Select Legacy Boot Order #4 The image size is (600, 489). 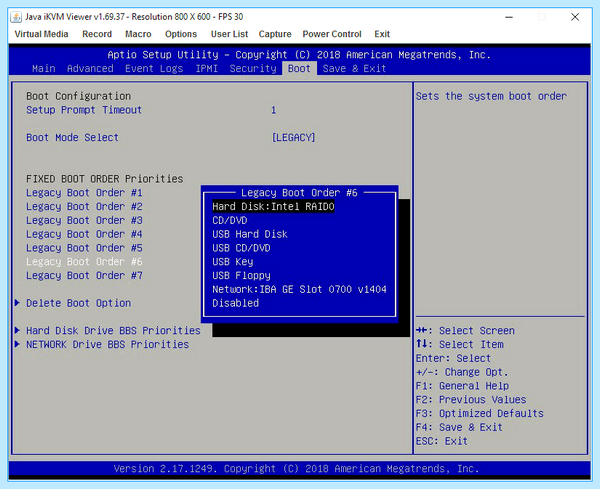(84, 234)
